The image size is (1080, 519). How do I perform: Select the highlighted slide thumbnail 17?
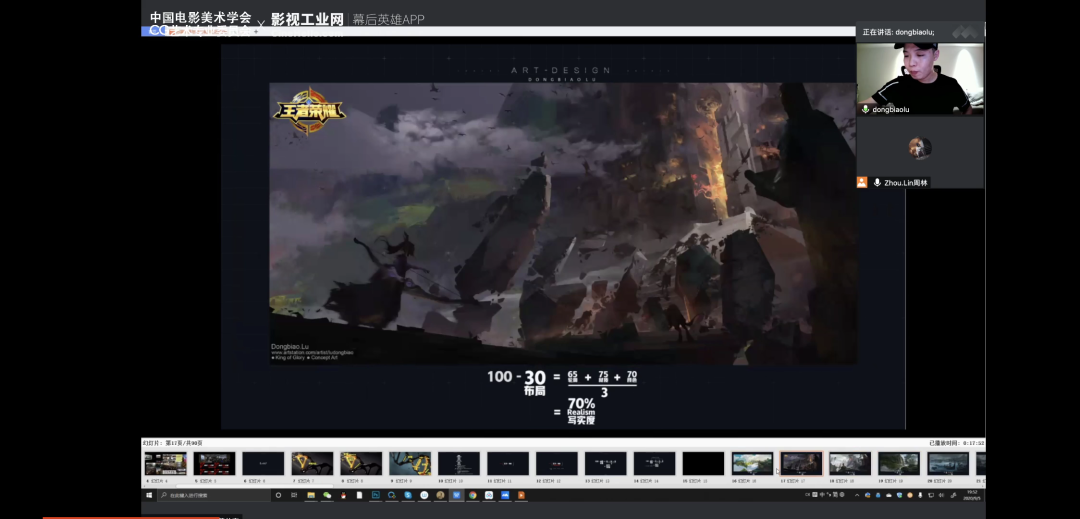pos(801,464)
